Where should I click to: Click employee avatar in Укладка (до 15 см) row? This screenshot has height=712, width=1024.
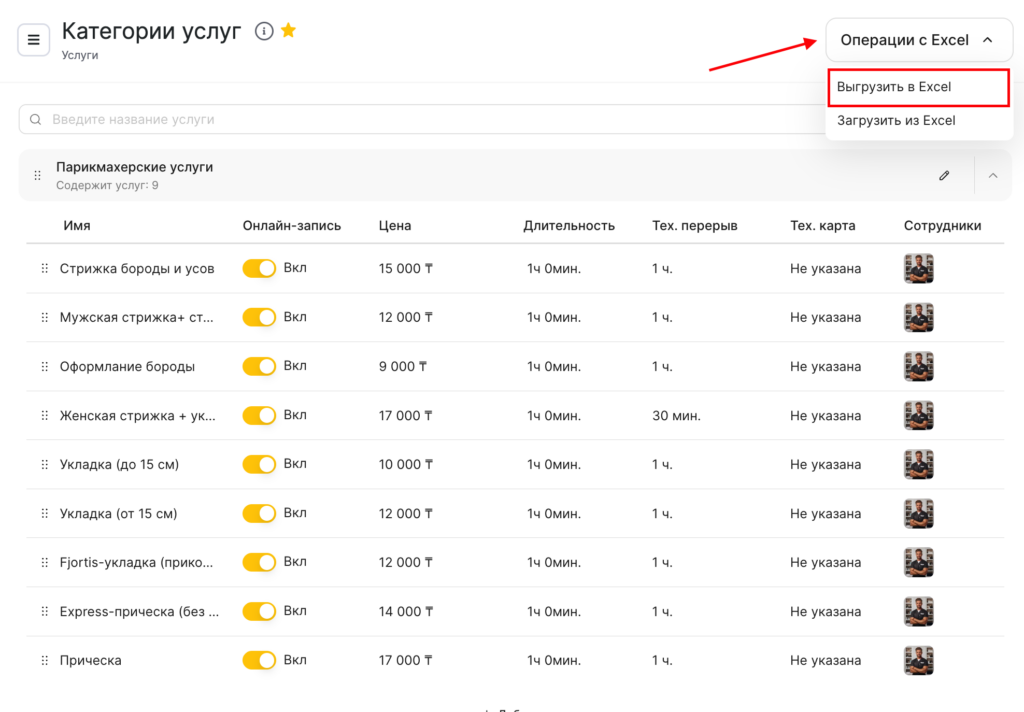(918, 465)
